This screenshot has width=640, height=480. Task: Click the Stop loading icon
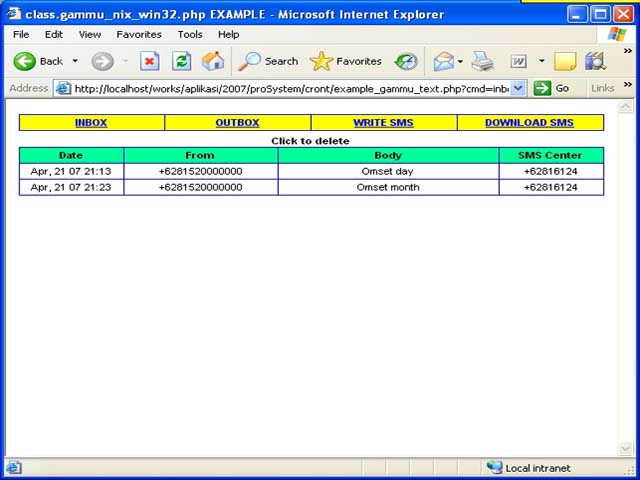pyautogui.click(x=150, y=61)
